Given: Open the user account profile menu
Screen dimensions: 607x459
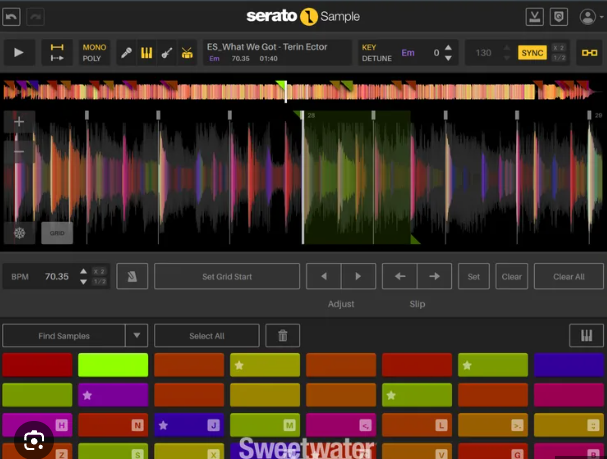Looking at the screenshot, I should coord(591,17).
